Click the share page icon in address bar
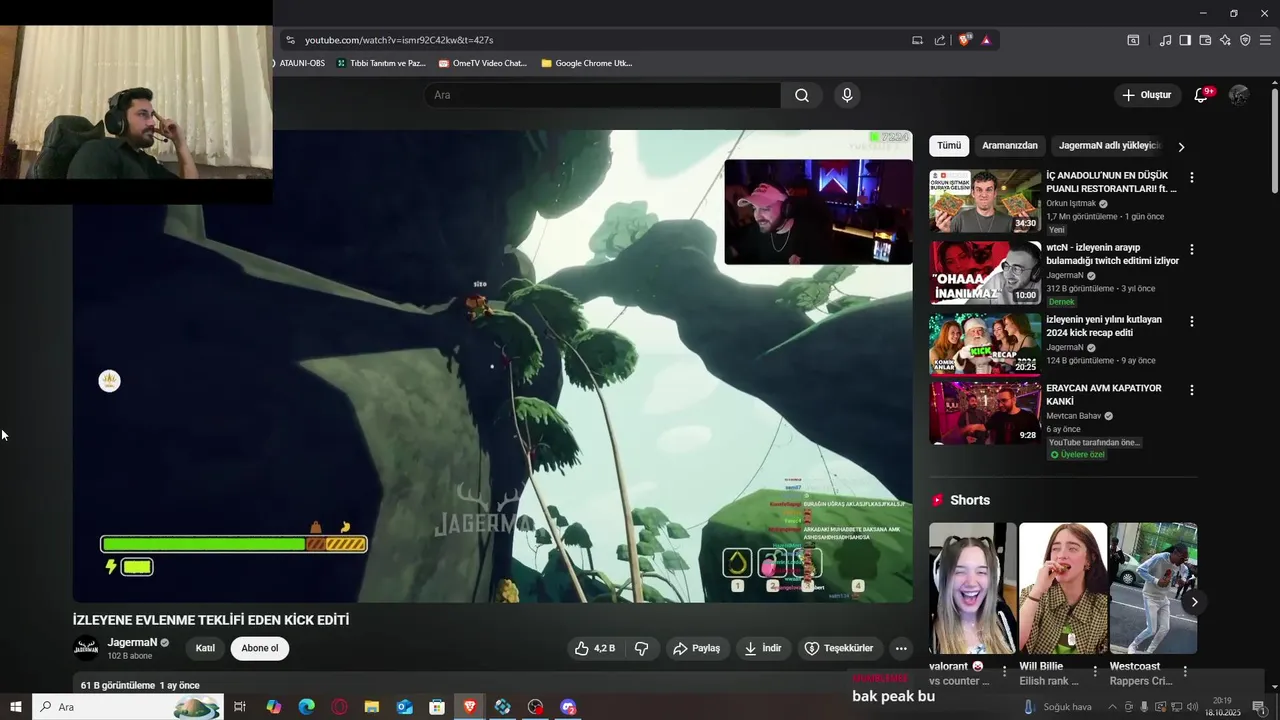The height and width of the screenshot is (720, 1280). pos(940,40)
